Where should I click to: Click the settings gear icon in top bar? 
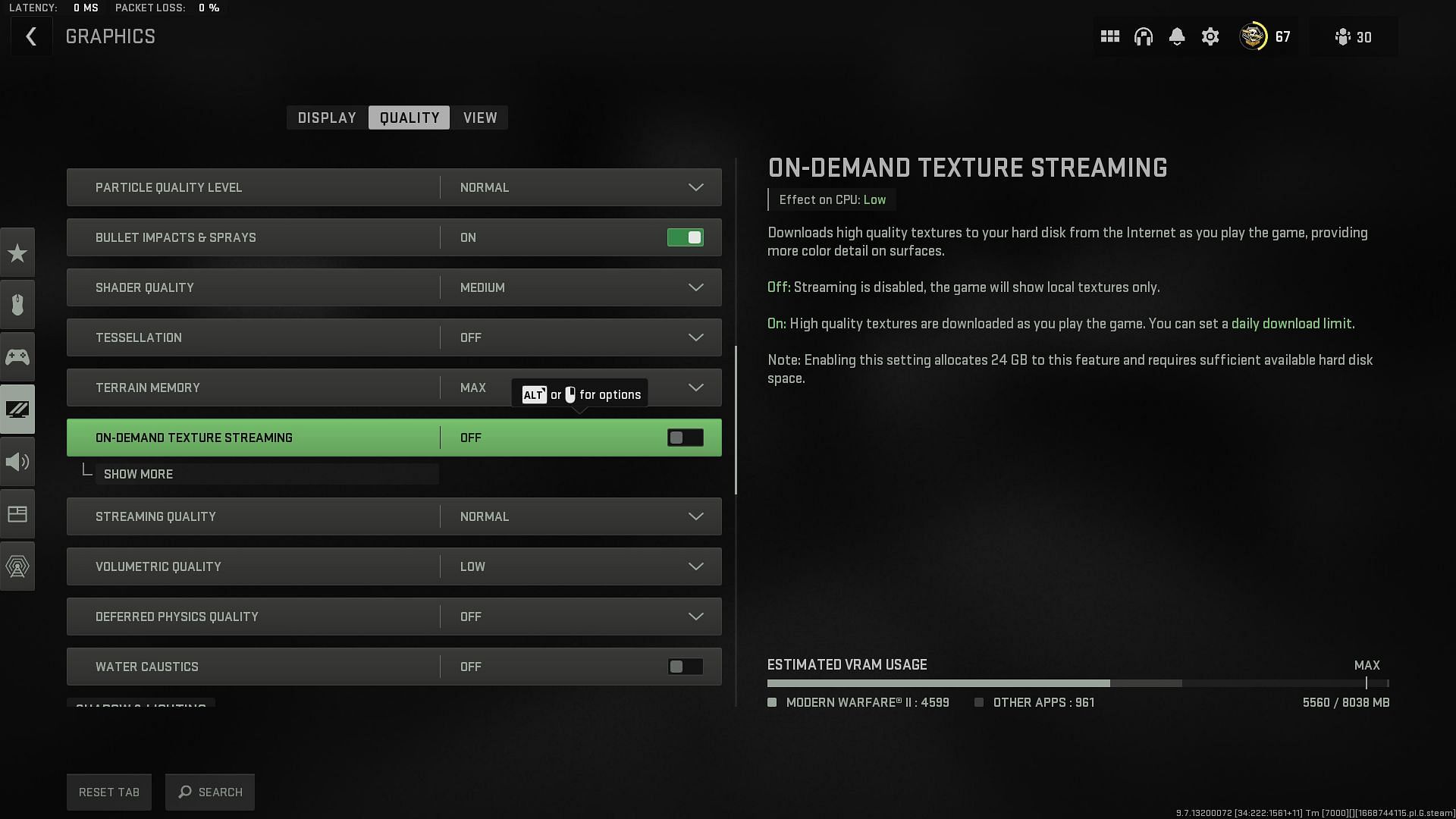point(1211,37)
